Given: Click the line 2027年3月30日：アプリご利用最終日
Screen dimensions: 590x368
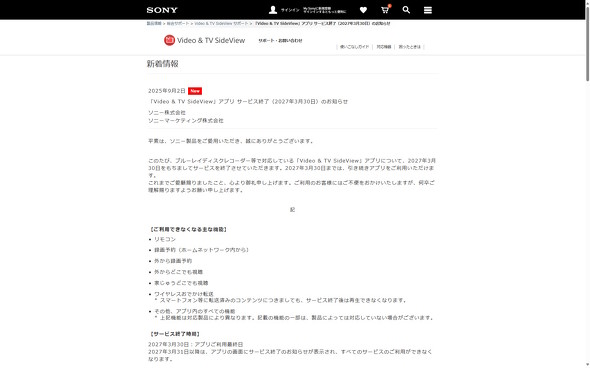Looking at the screenshot, I should [x=196, y=345].
